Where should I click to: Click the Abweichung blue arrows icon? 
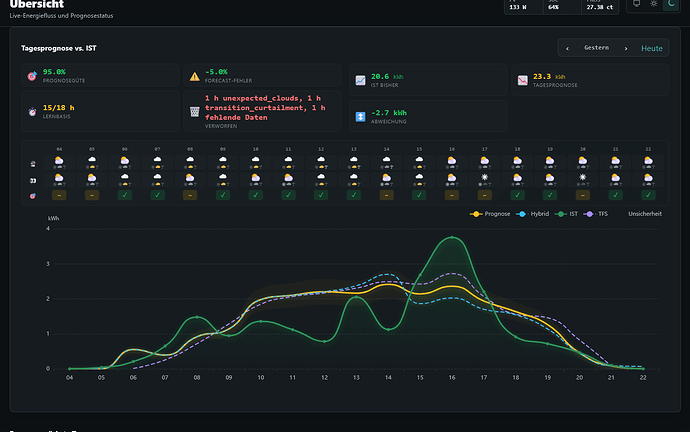tap(360, 117)
